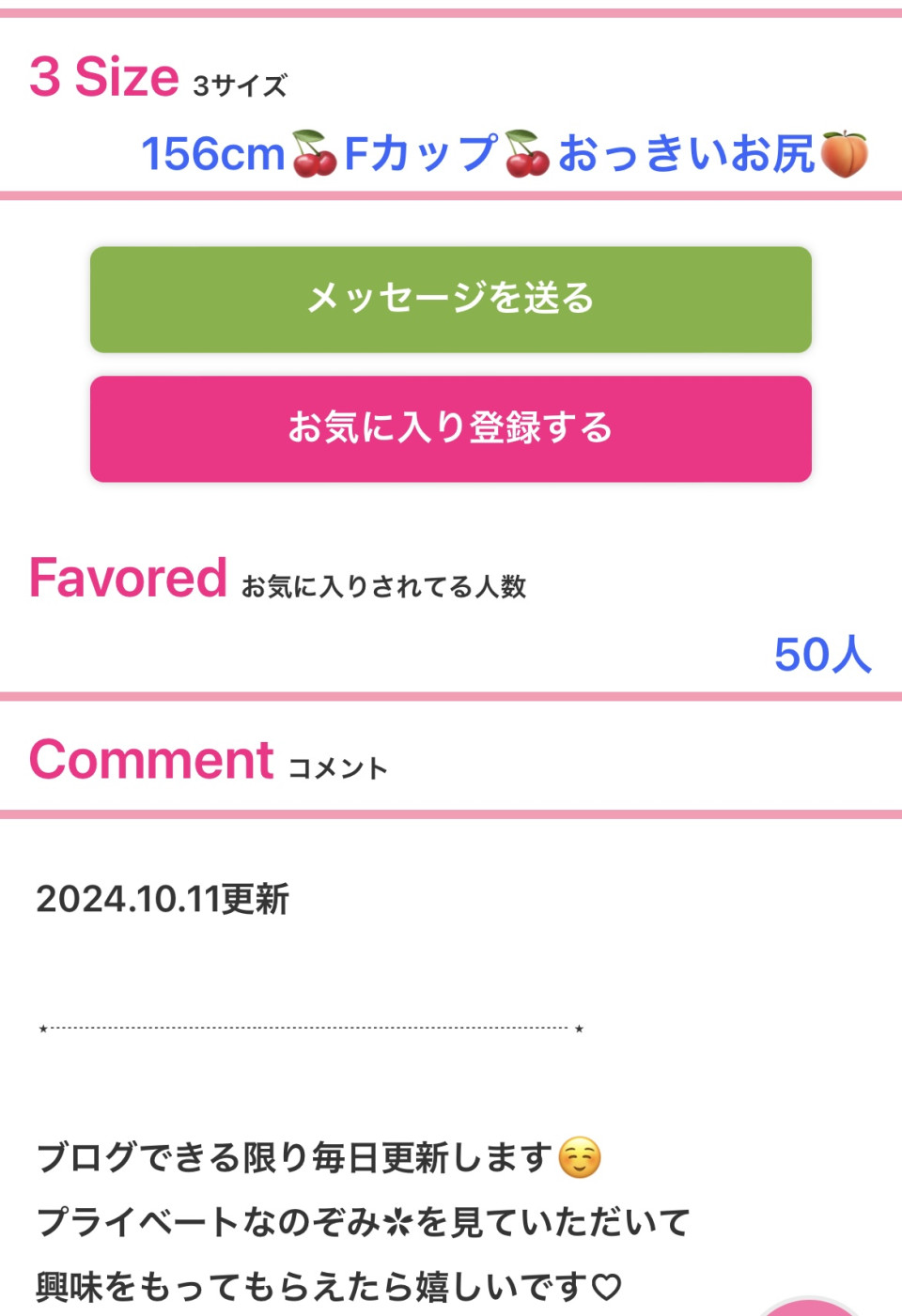Click the Comment heading
Viewport: 902px width, 1316px height.
(151, 760)
